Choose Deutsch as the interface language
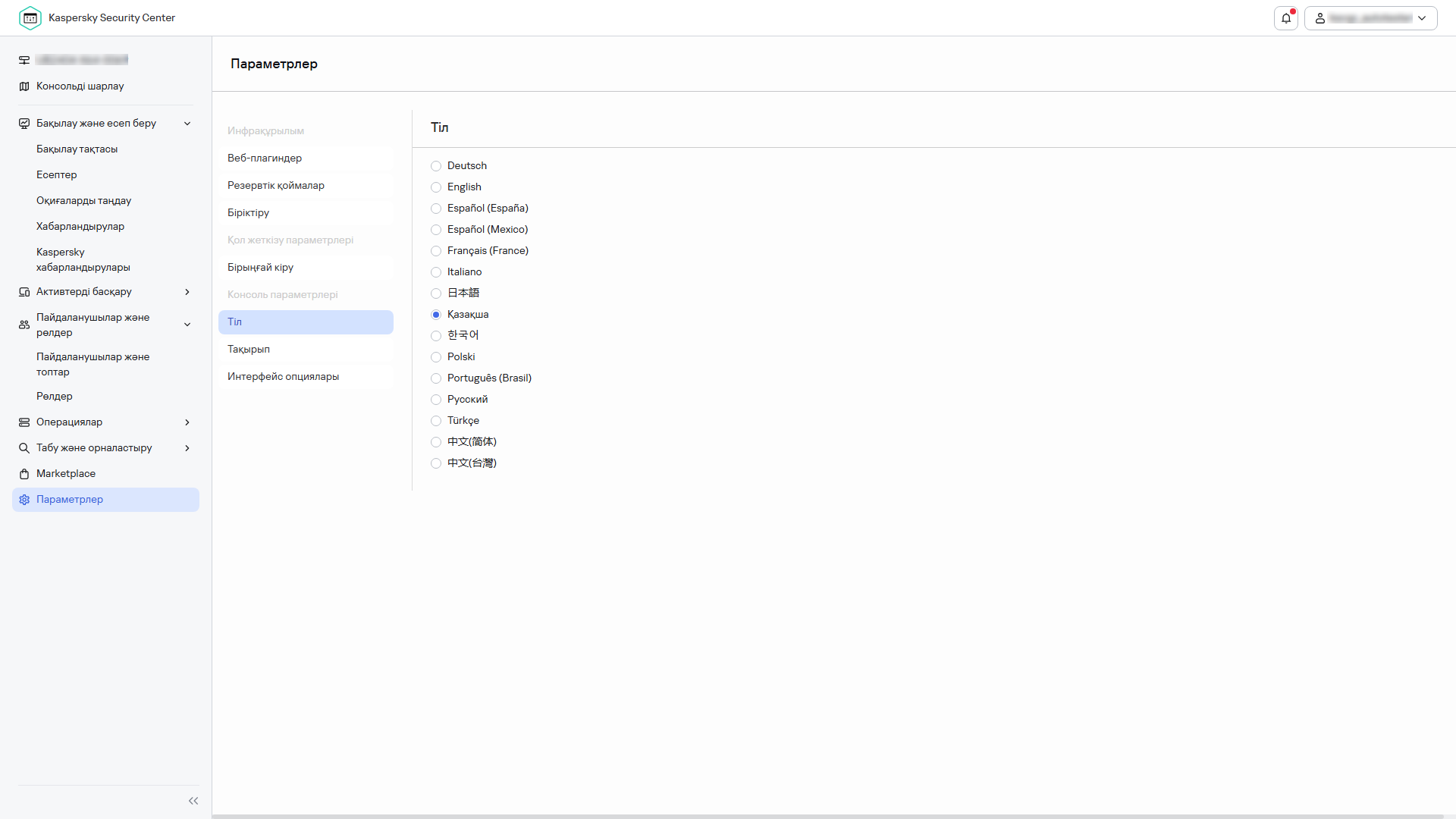1456x819 pixels. click(436, 166)
